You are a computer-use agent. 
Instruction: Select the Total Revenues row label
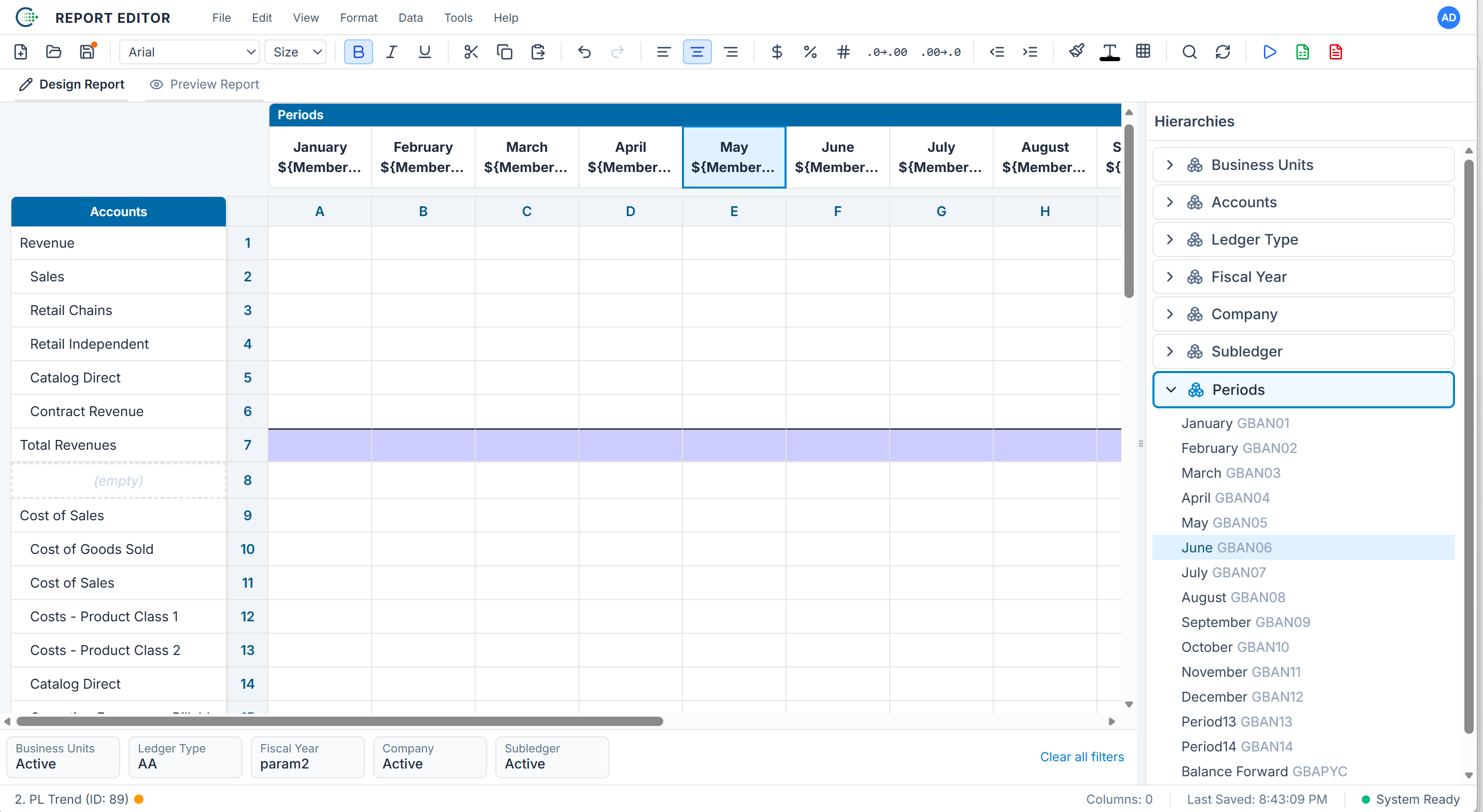pyautogui.click(x=119, y=445)
